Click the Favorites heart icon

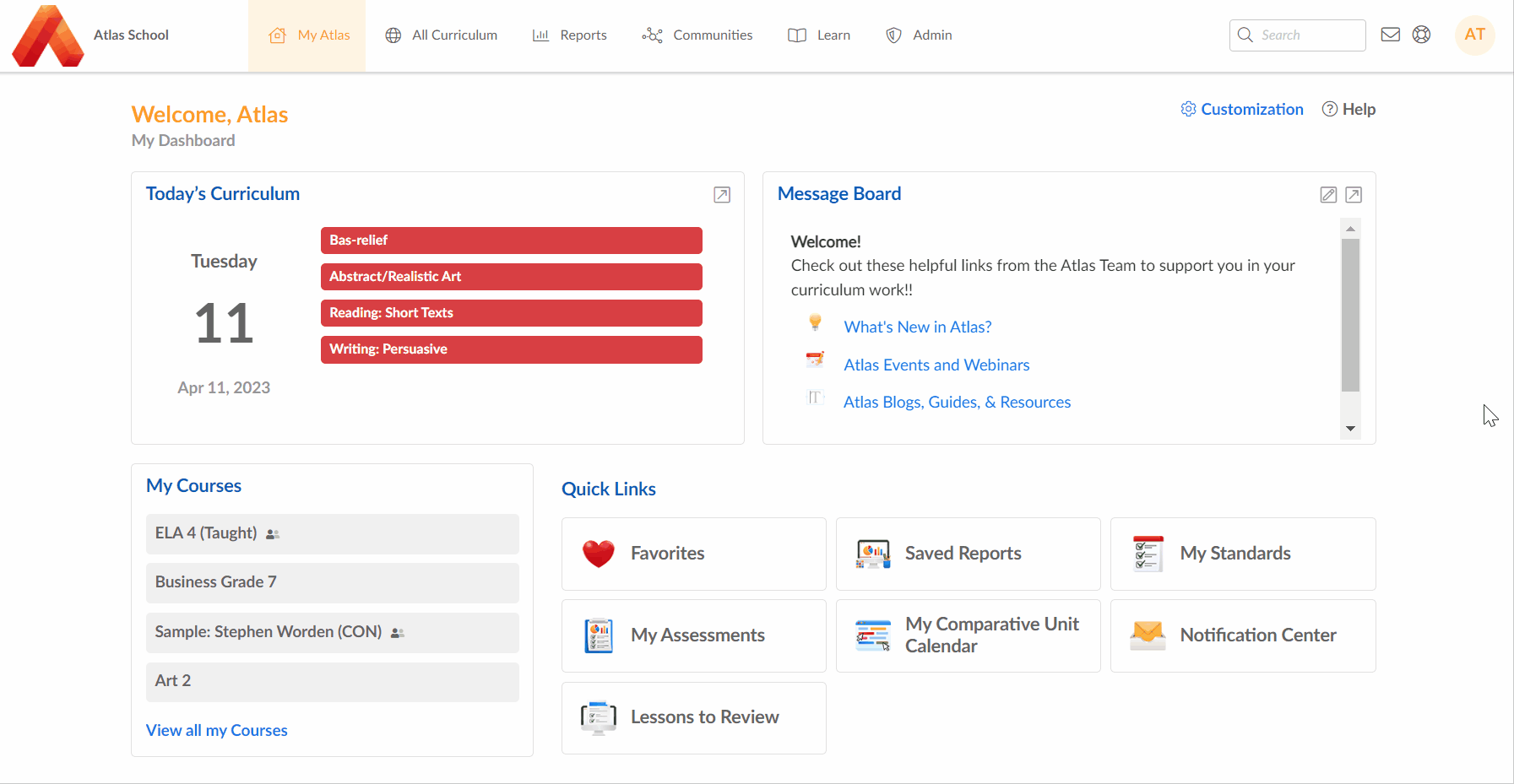pyautogui.click(x=598, y=554)
